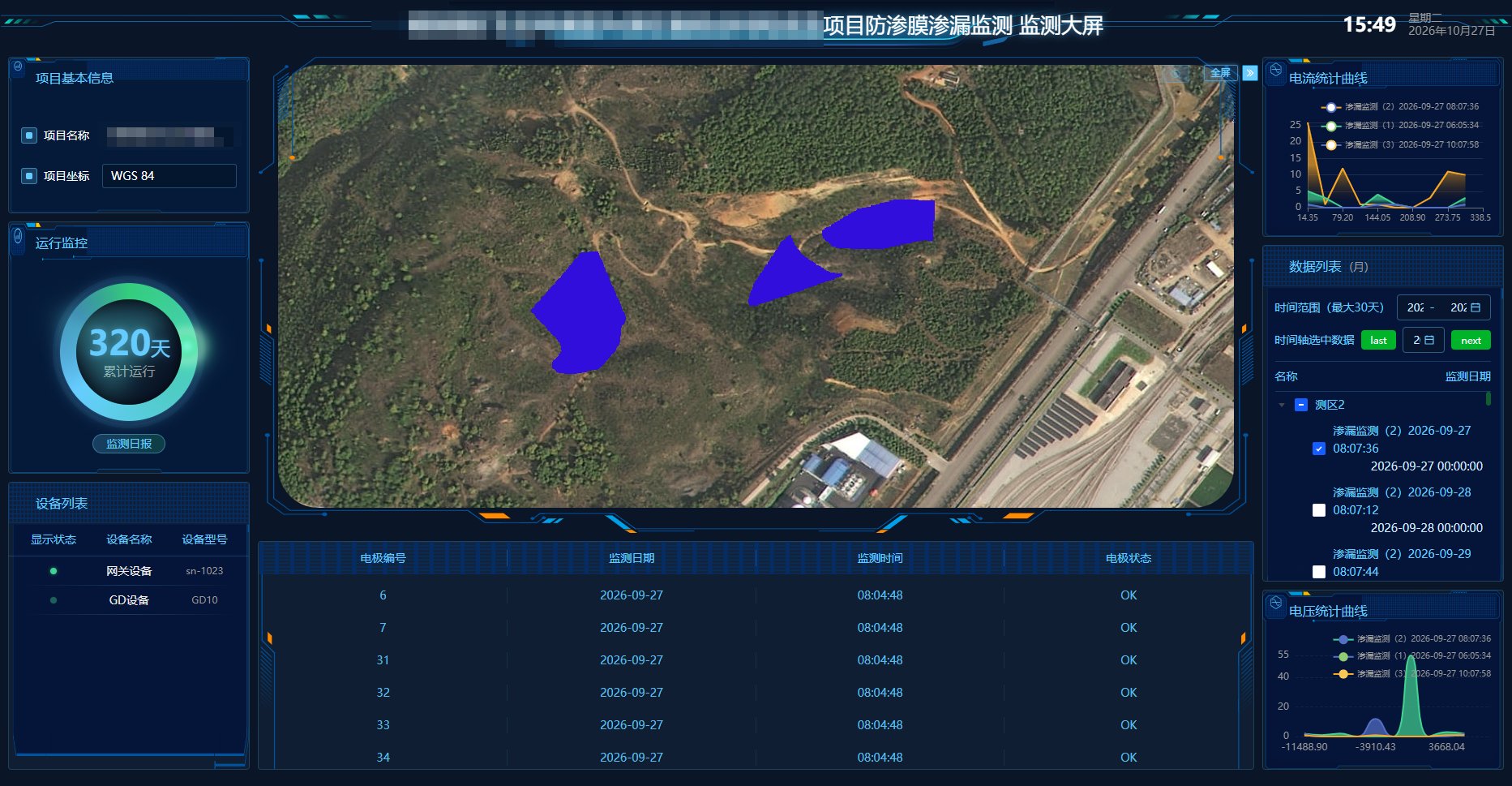The image size is (1512, 786).
Task: Click device model GD10
Action: coord(204,600)
